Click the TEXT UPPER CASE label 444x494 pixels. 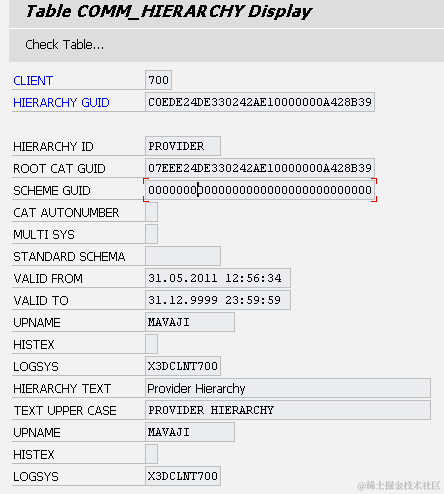65,411
